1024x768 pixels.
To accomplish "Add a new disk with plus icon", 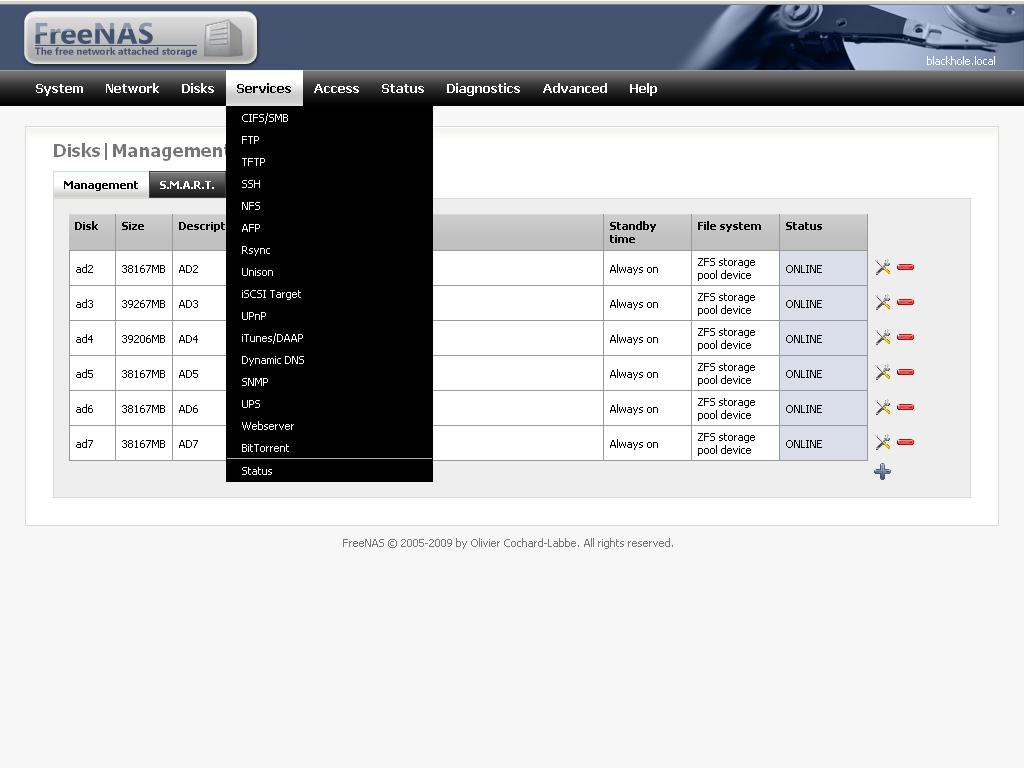I will (x=882, y=472).
